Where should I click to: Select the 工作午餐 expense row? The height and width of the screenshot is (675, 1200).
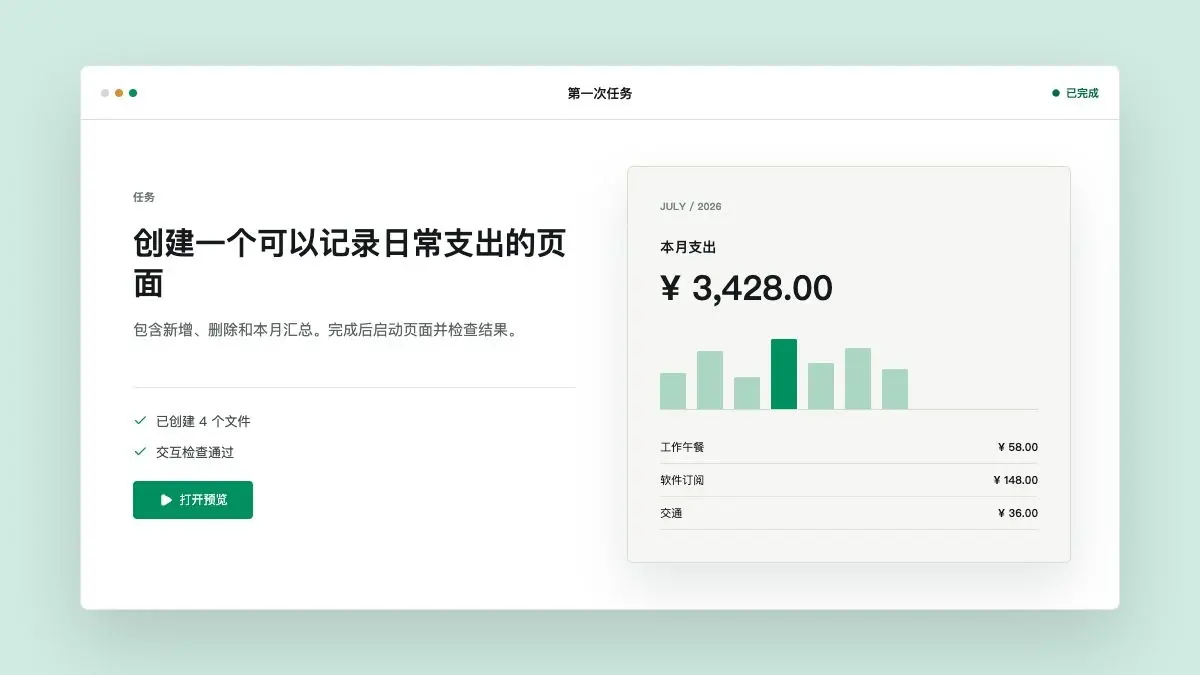tap(849, 447)
